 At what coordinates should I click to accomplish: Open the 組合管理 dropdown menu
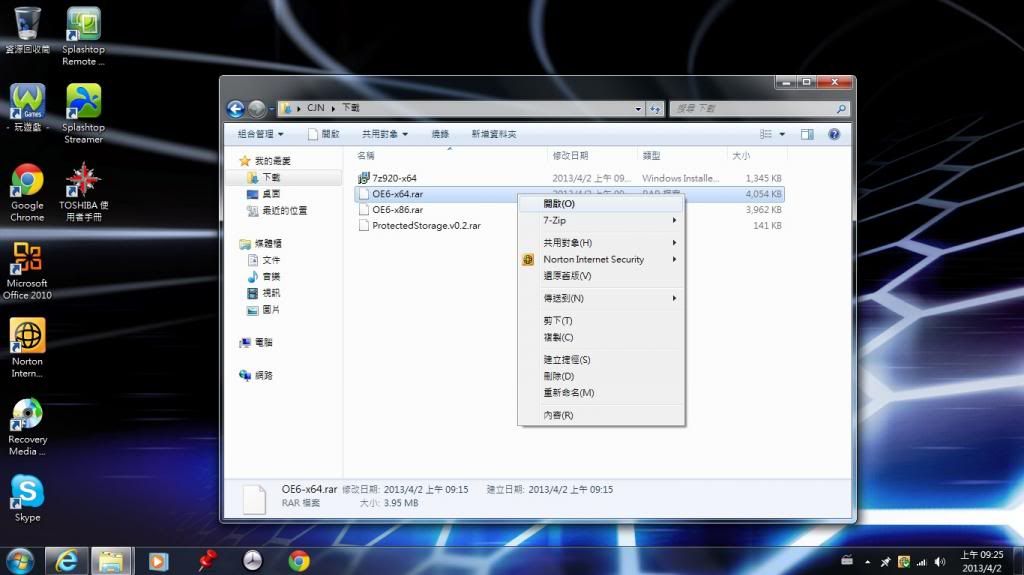pyautogui.click(x=261, y=134)
